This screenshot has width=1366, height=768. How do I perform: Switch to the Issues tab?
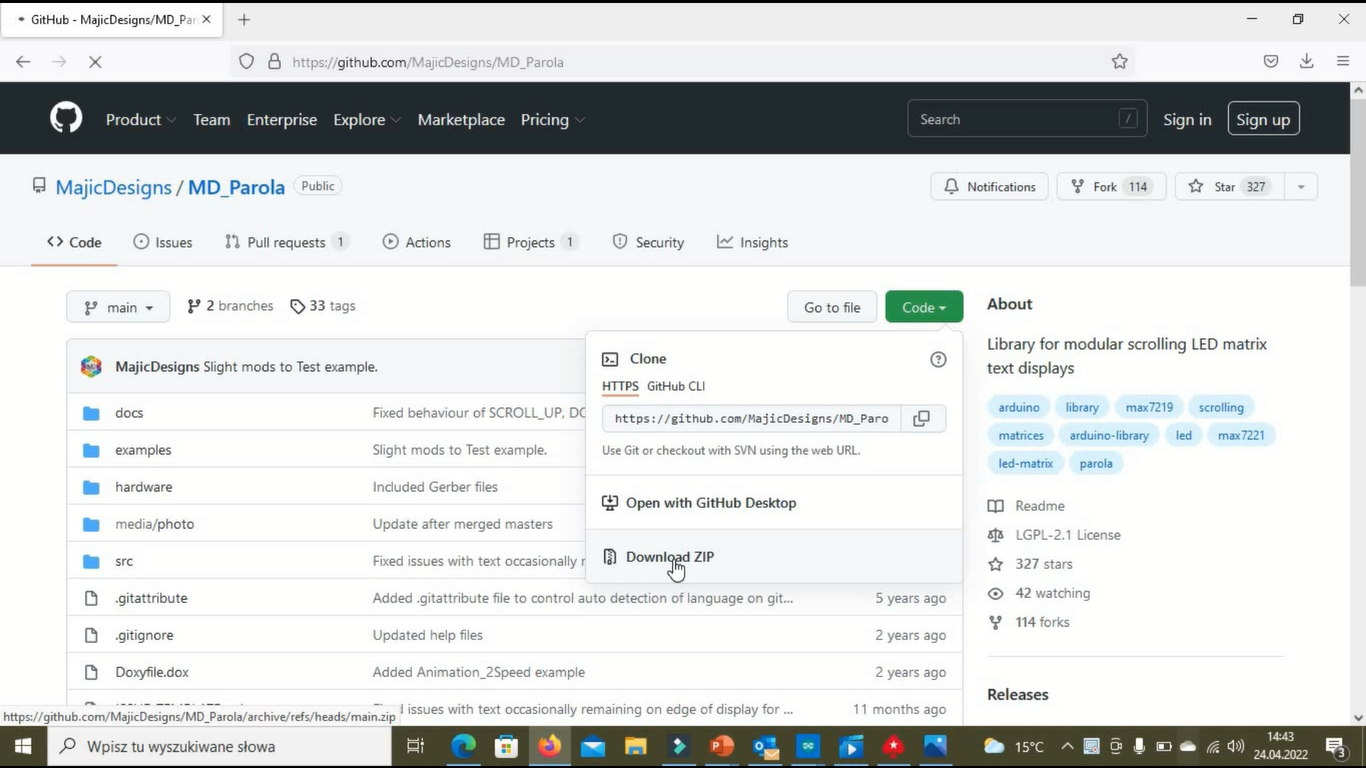click(x=162, y=242)
